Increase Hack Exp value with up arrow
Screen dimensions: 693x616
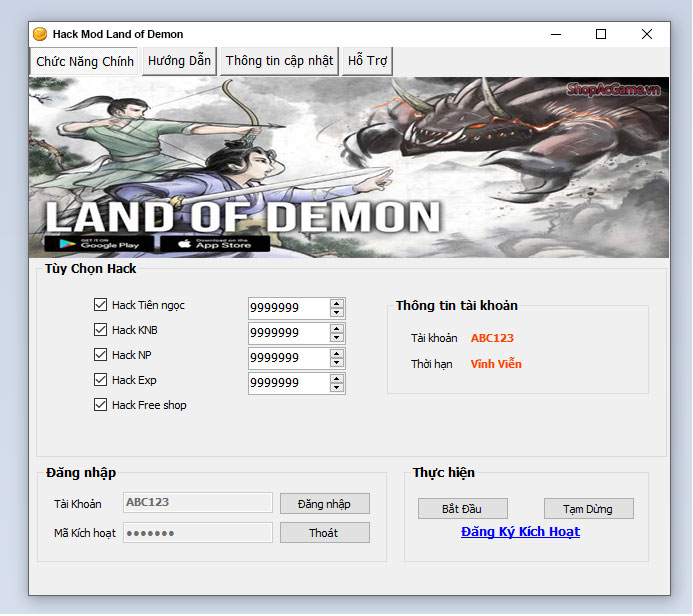click(337, 379)
